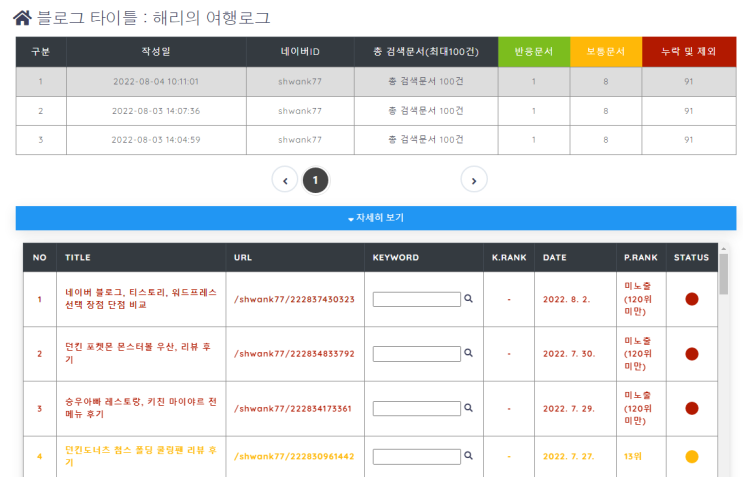Focus keyword input for post 222834833792
This screenshot has width=743, height=477.
pyautogui.click(x=417, y=354)
